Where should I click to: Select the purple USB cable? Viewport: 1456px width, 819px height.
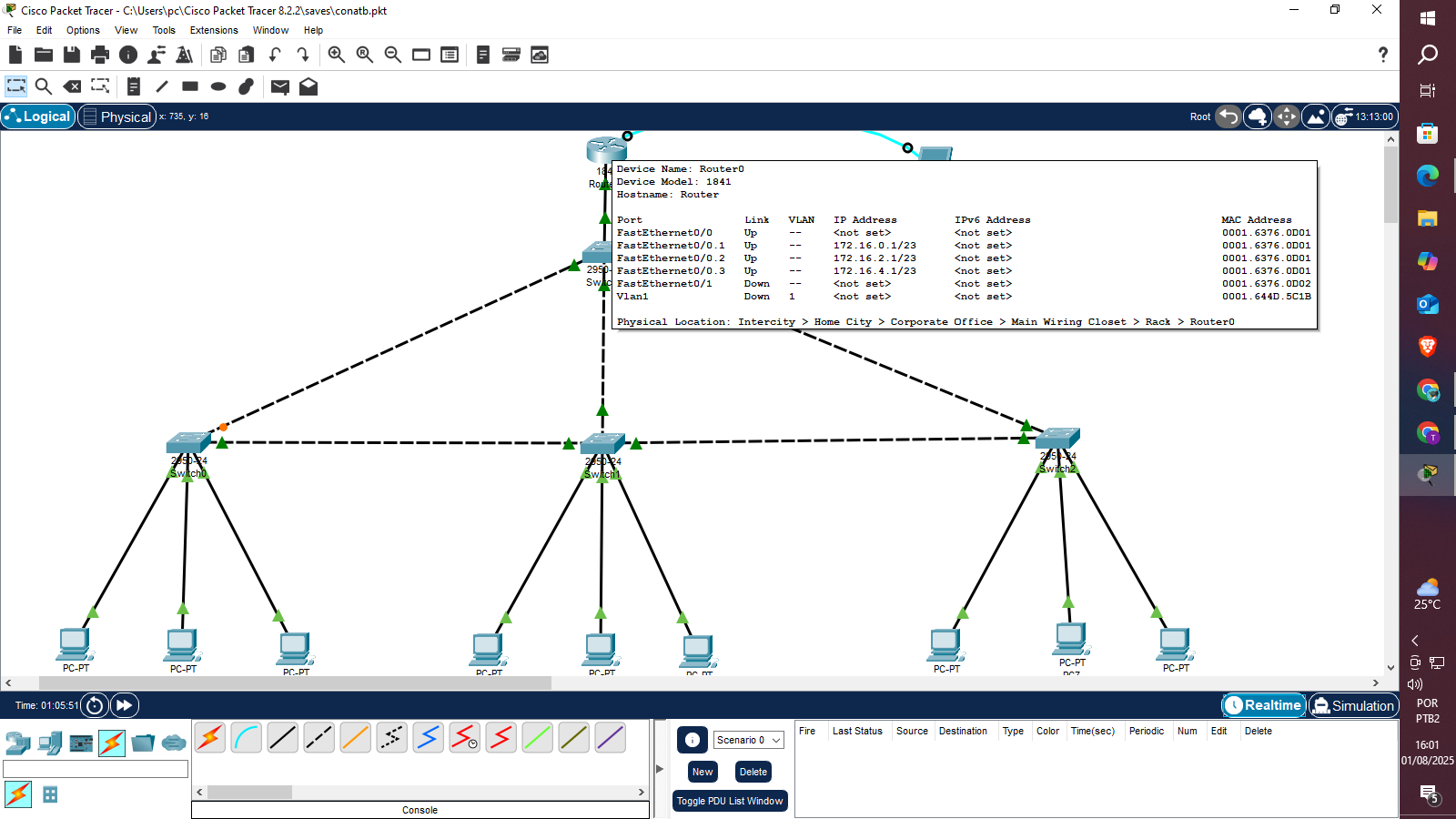(x=611, y=738)
